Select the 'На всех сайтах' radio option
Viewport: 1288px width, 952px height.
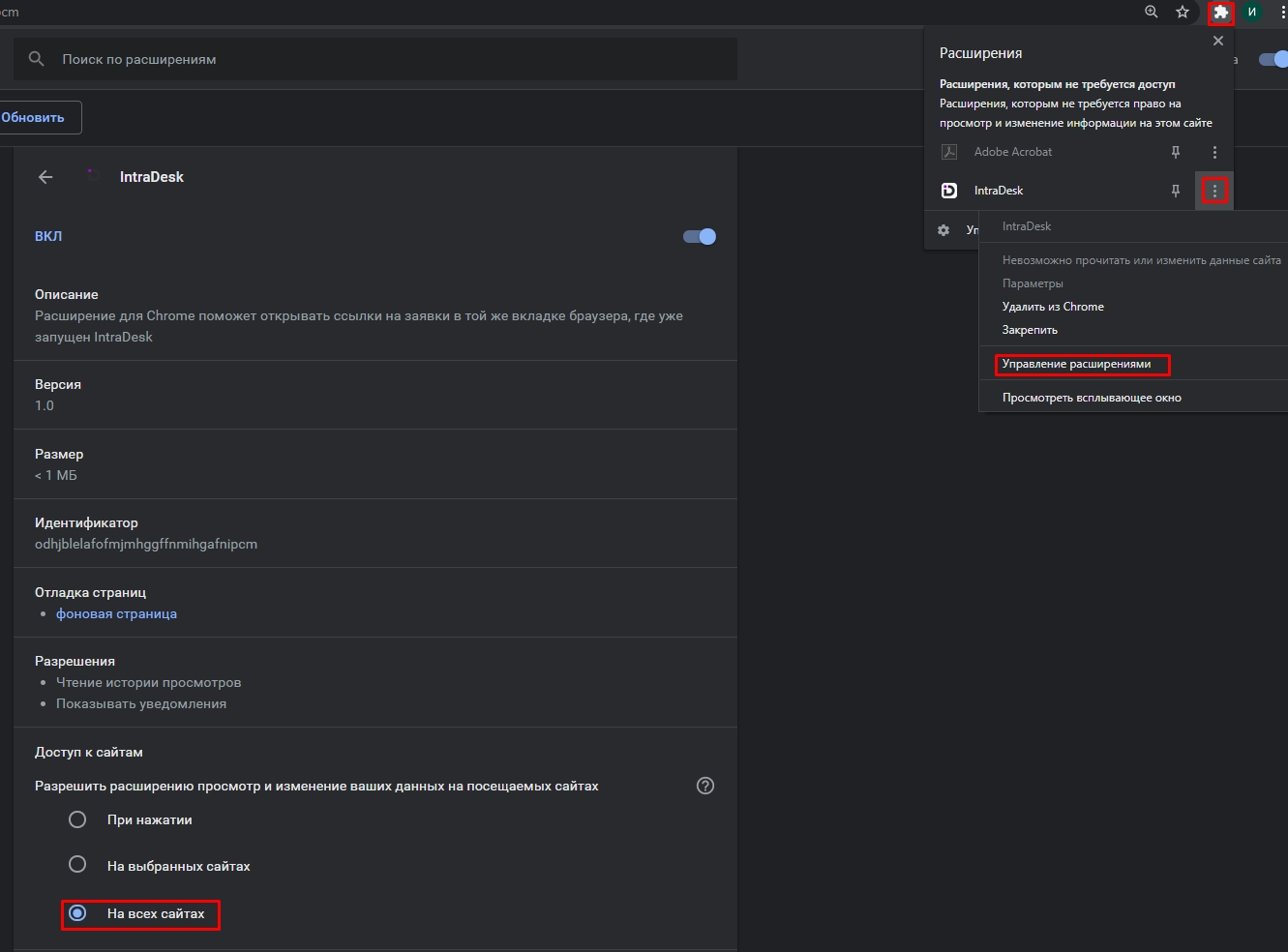click(77, 912)
